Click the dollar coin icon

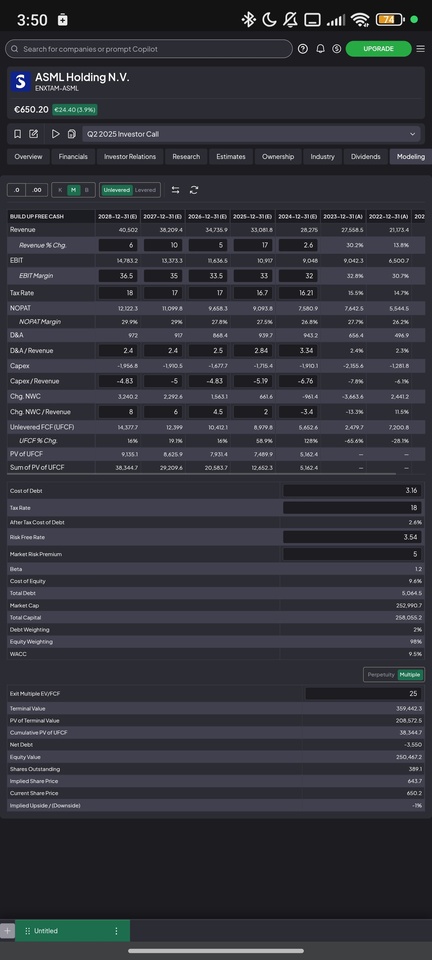pos(337,49)
